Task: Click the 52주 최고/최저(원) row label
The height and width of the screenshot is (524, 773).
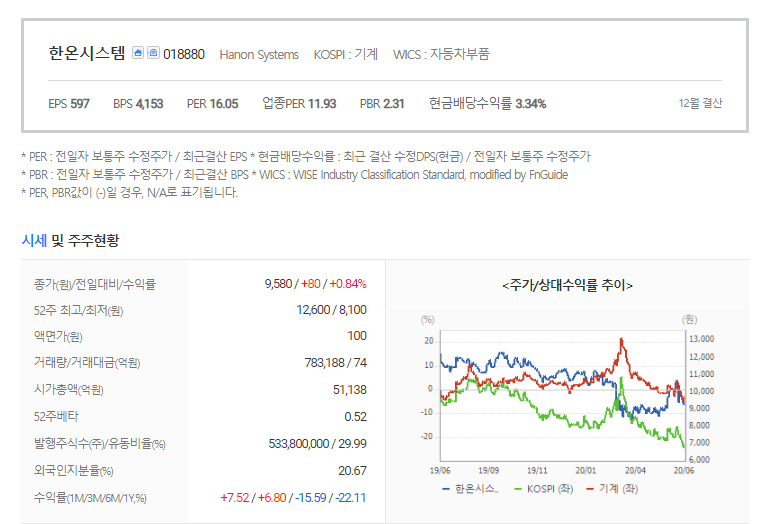Action: coord(78,311)
